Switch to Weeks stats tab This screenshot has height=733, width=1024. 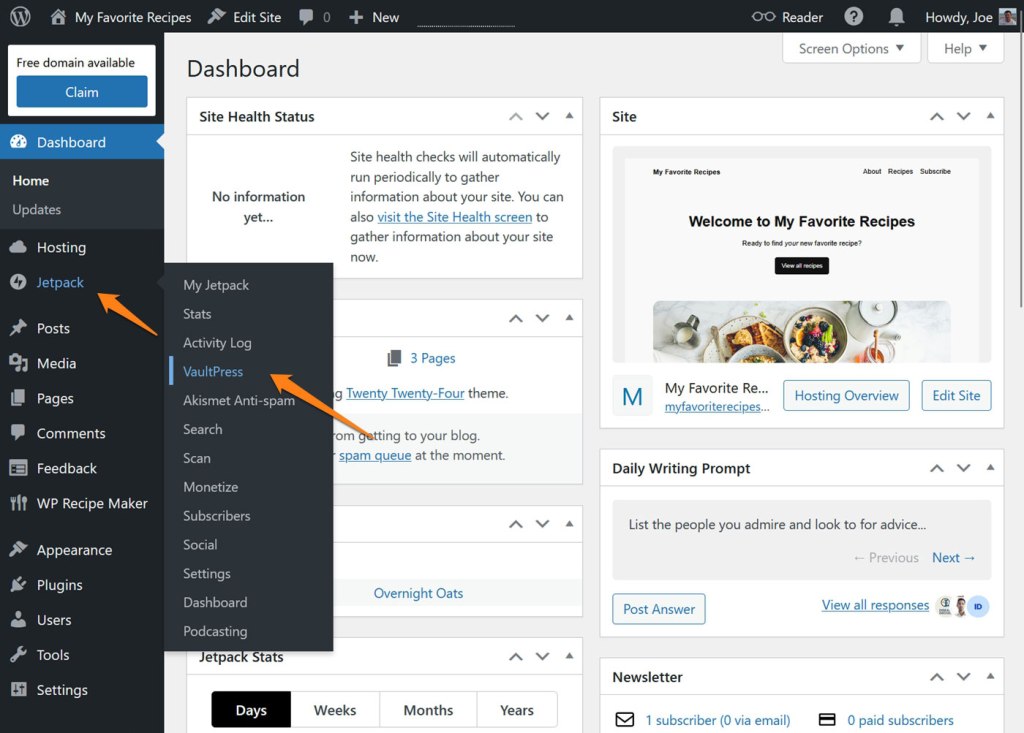[335, 709]
